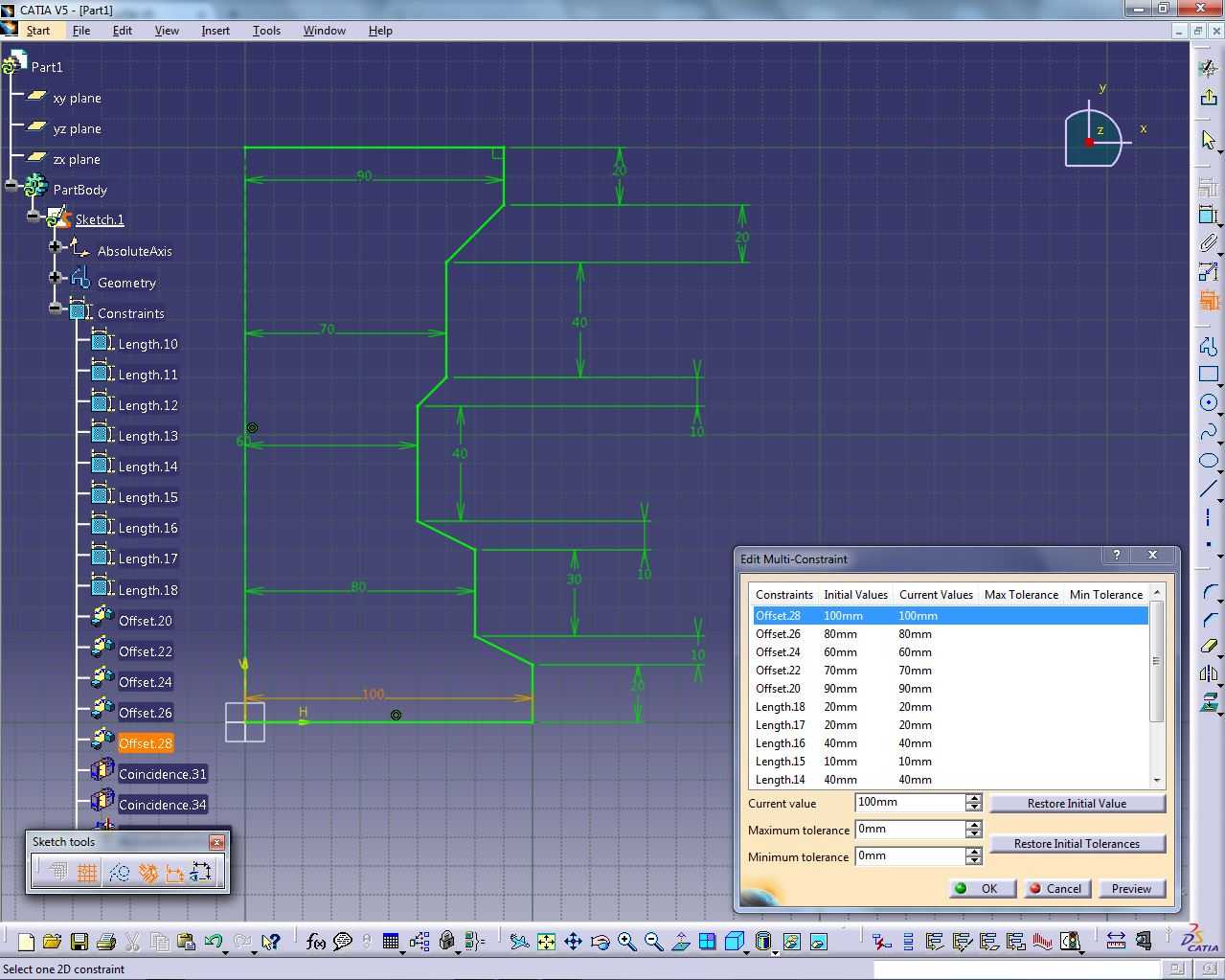1225x980 pixels.
Task: Click Preview in Edit Multi-Constraint dialog
Action: [x=1131, y=889]
